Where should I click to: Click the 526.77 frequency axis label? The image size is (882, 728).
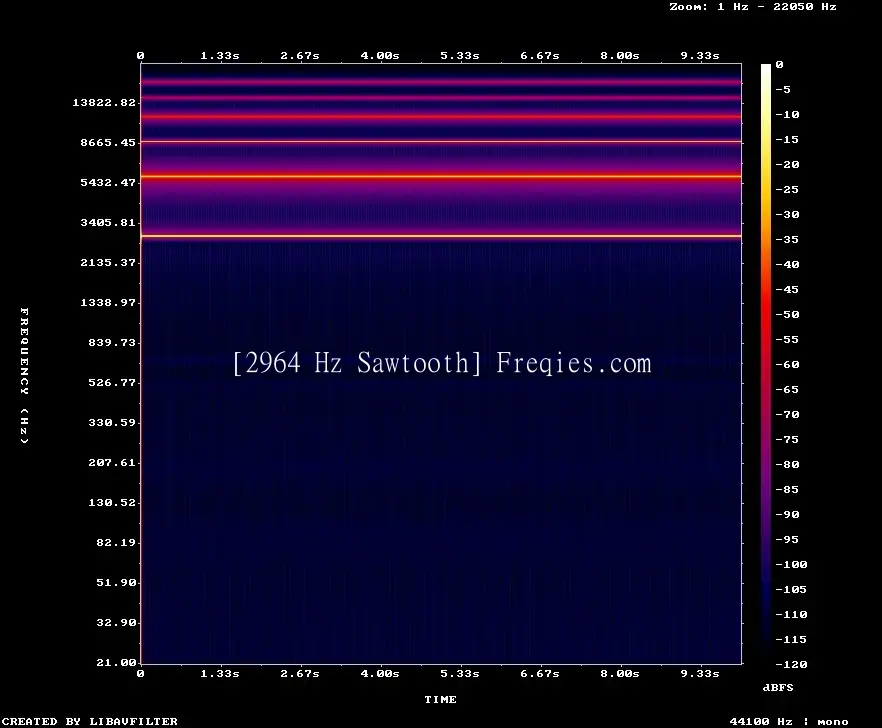tap(112, 383)
